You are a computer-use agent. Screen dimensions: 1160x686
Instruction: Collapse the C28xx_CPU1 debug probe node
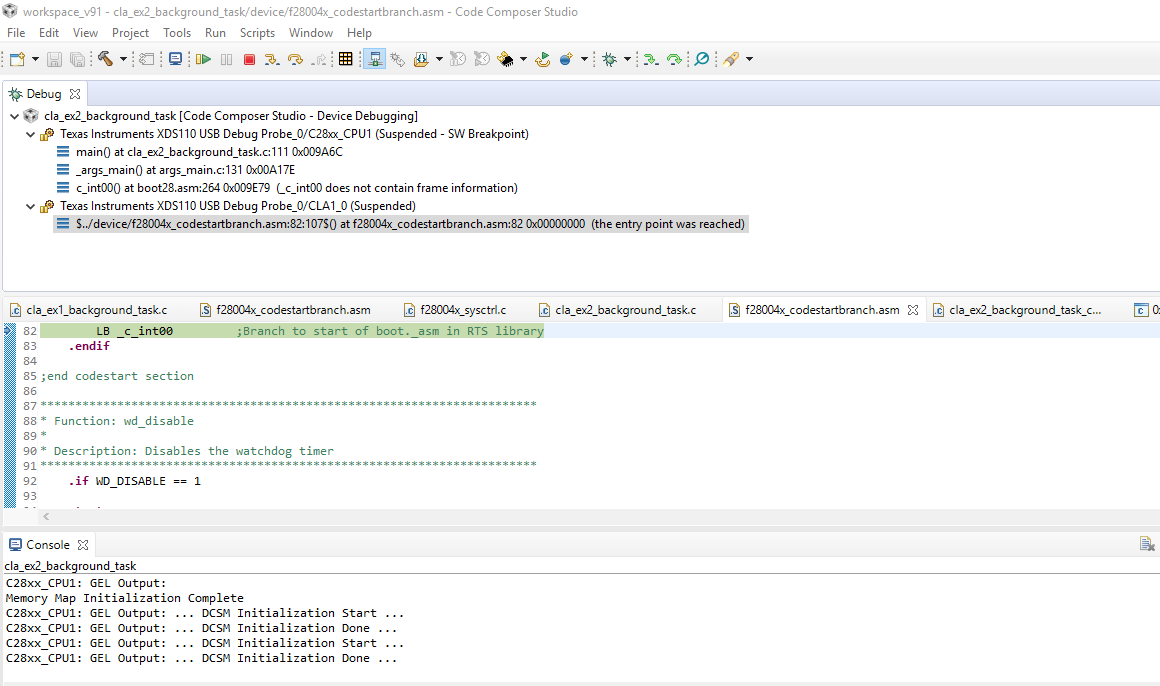[x=30, y=134]
